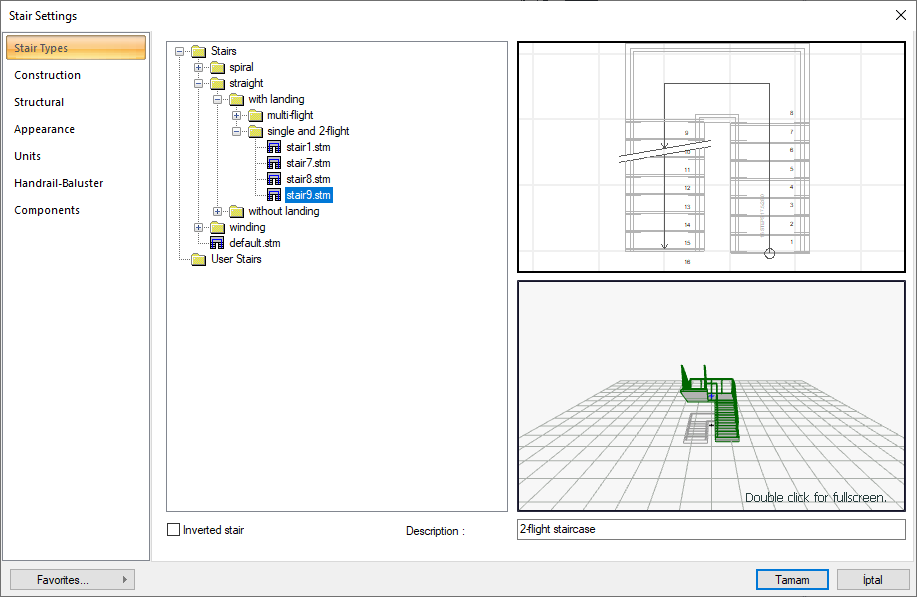Viewport: 917px width, 597px height.
Task: Click the User Stairs folder icon
Action: point(198,259)
